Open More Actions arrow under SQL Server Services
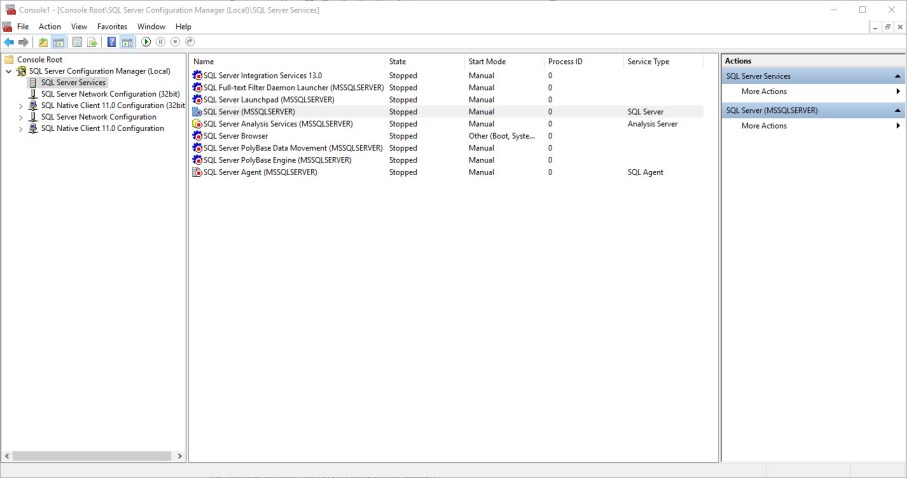 (898, 91)
